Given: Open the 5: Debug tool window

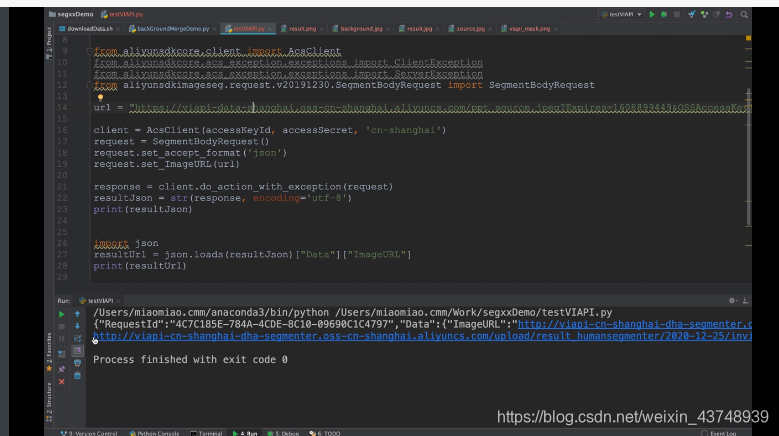Looking at the screenshot, I should pos(283,433).
